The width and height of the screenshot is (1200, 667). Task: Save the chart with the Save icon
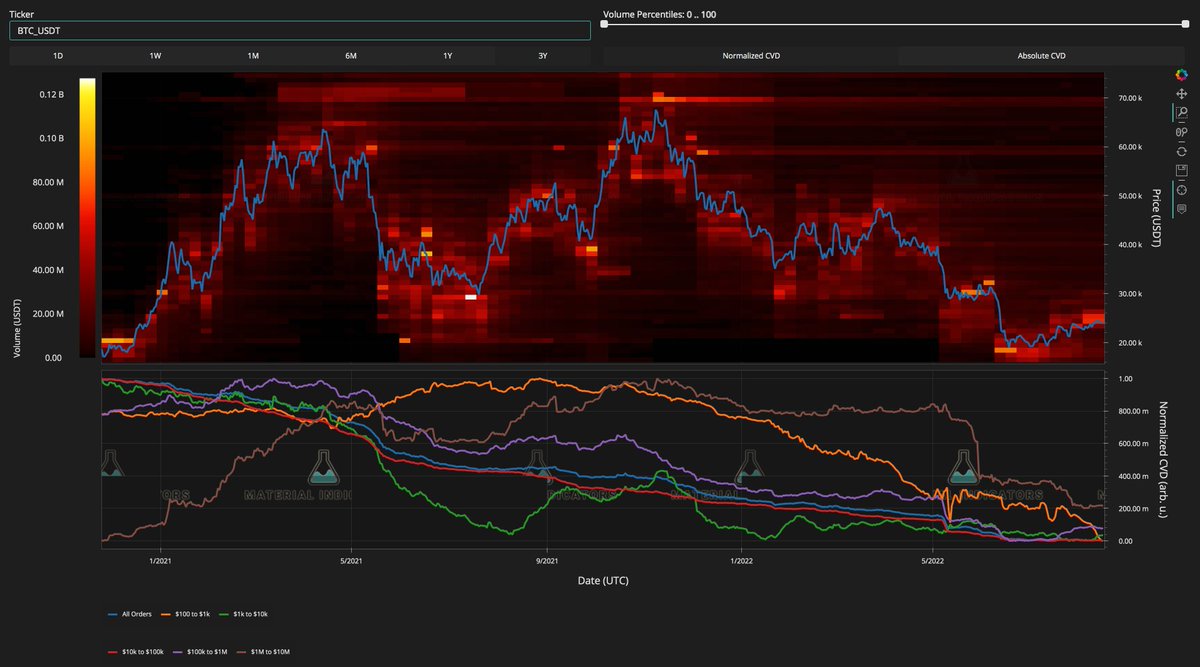1183,170
